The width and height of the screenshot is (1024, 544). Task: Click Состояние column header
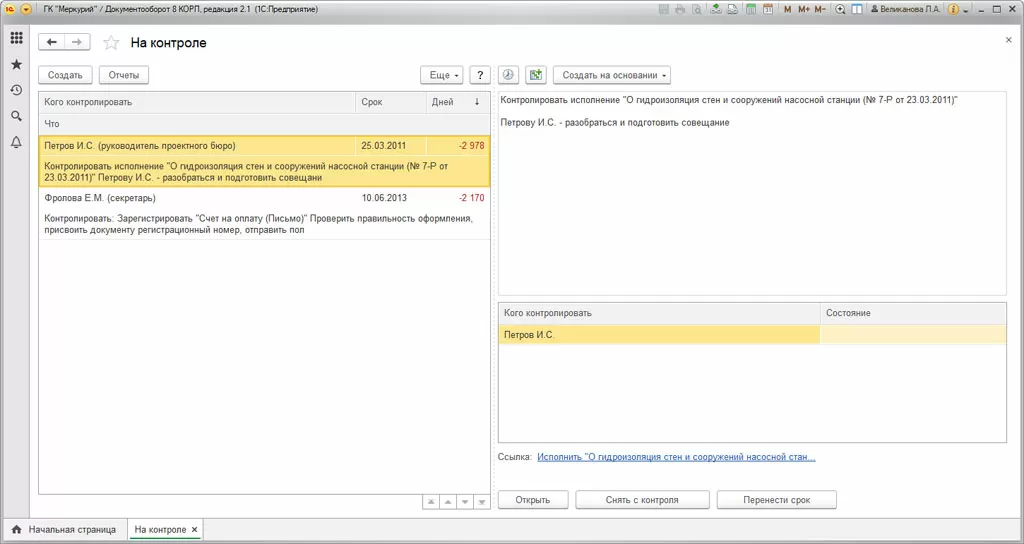tap(913, 313)
